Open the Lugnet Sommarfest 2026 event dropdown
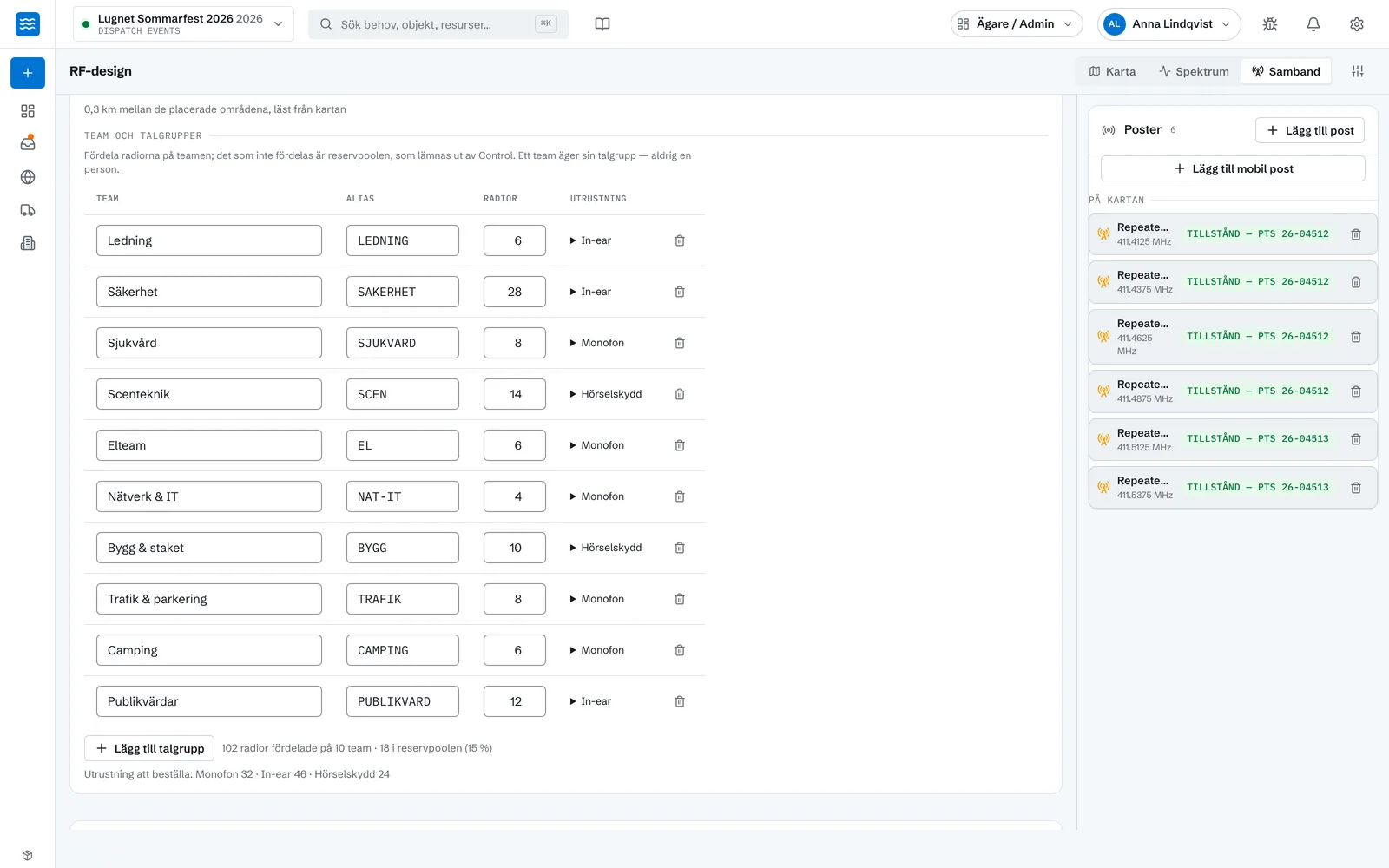 (183, 24)
